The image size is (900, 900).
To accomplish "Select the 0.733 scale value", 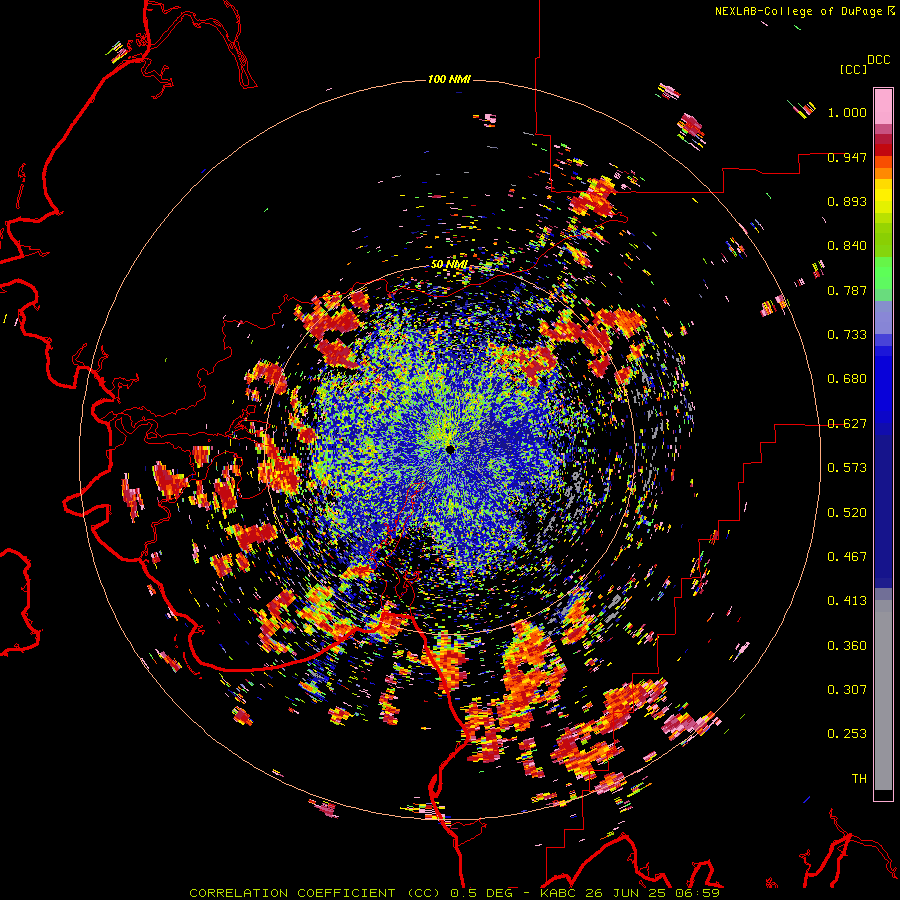I will pos(847,335).
